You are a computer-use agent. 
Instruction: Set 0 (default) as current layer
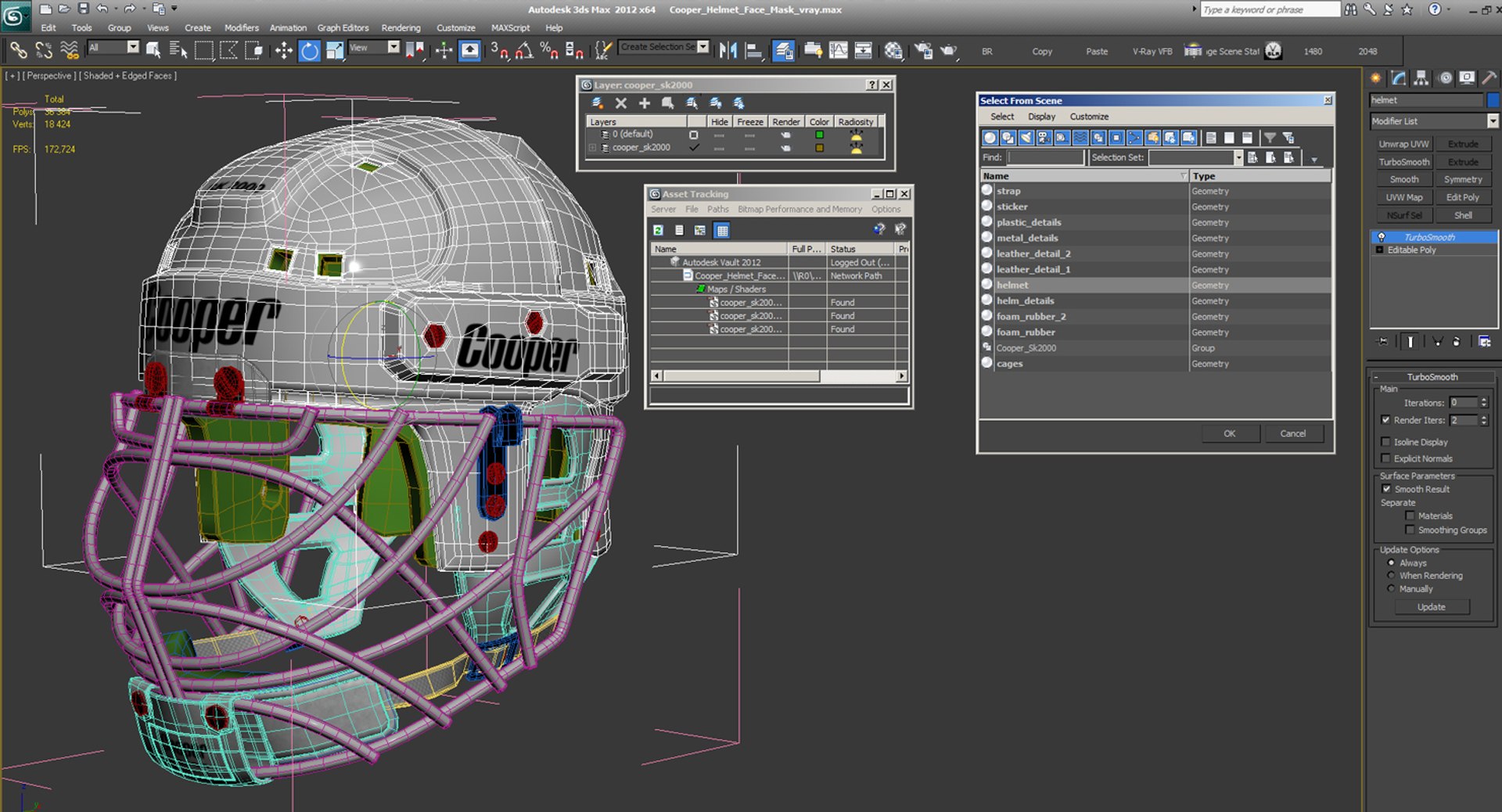click(693, 135)
